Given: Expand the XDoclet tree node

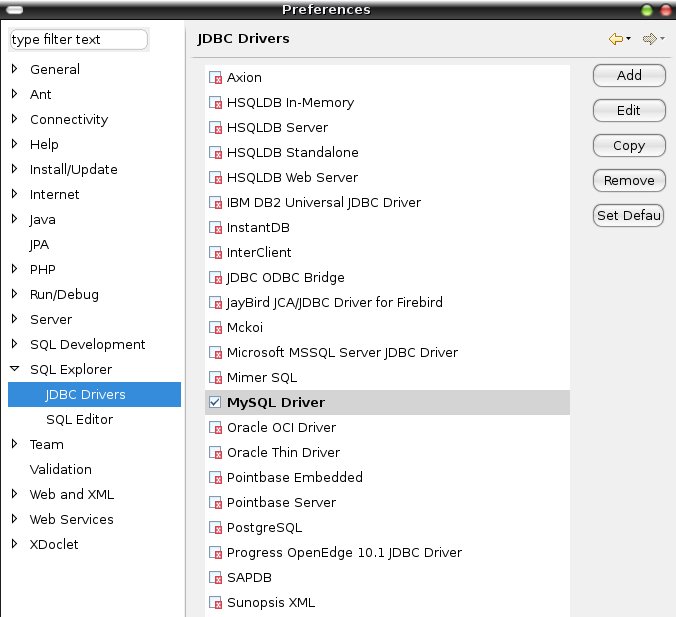Looking at the screenshot, I should [x=14, y=544].
